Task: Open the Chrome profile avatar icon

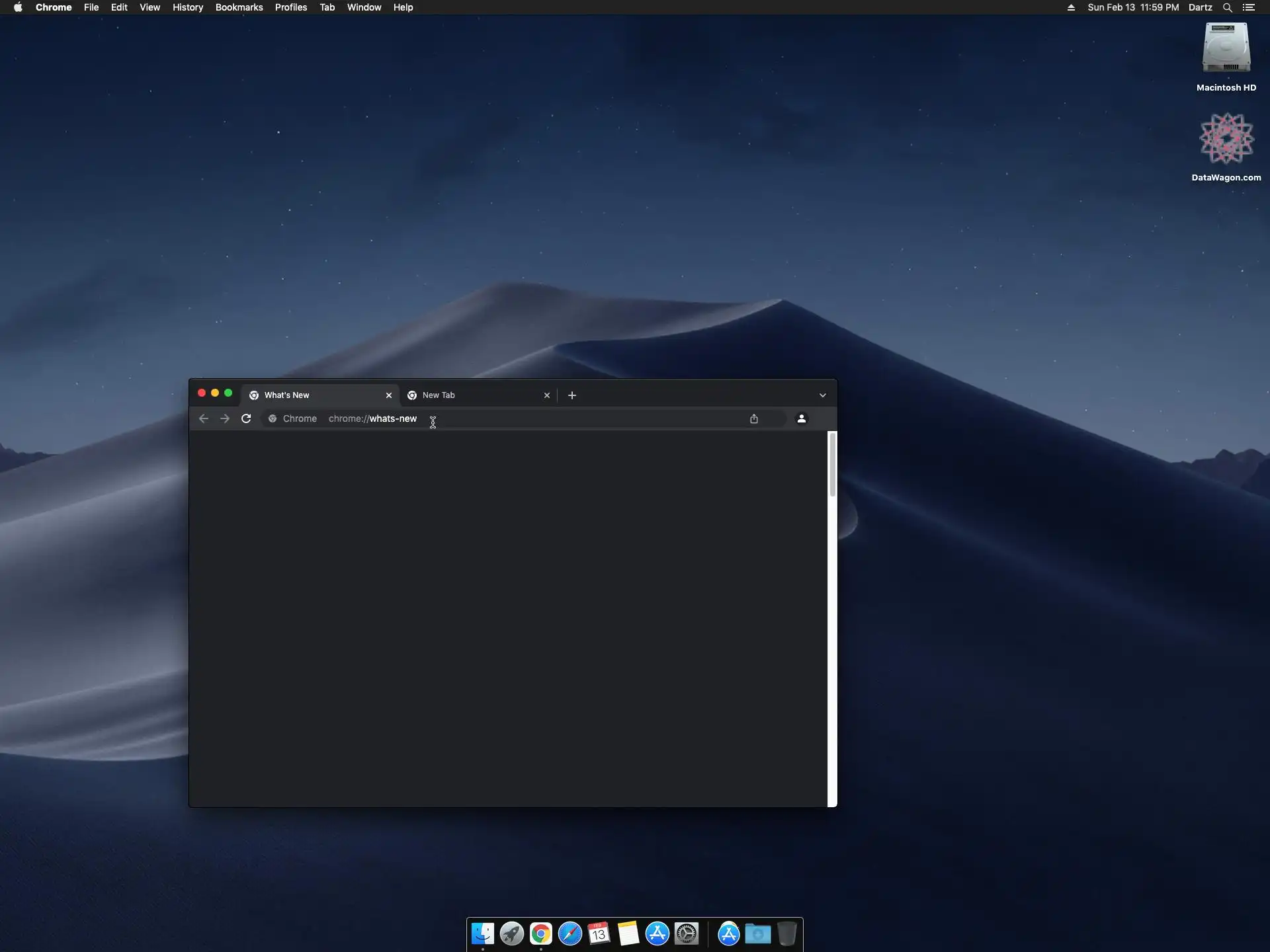Action: point(802,418)
